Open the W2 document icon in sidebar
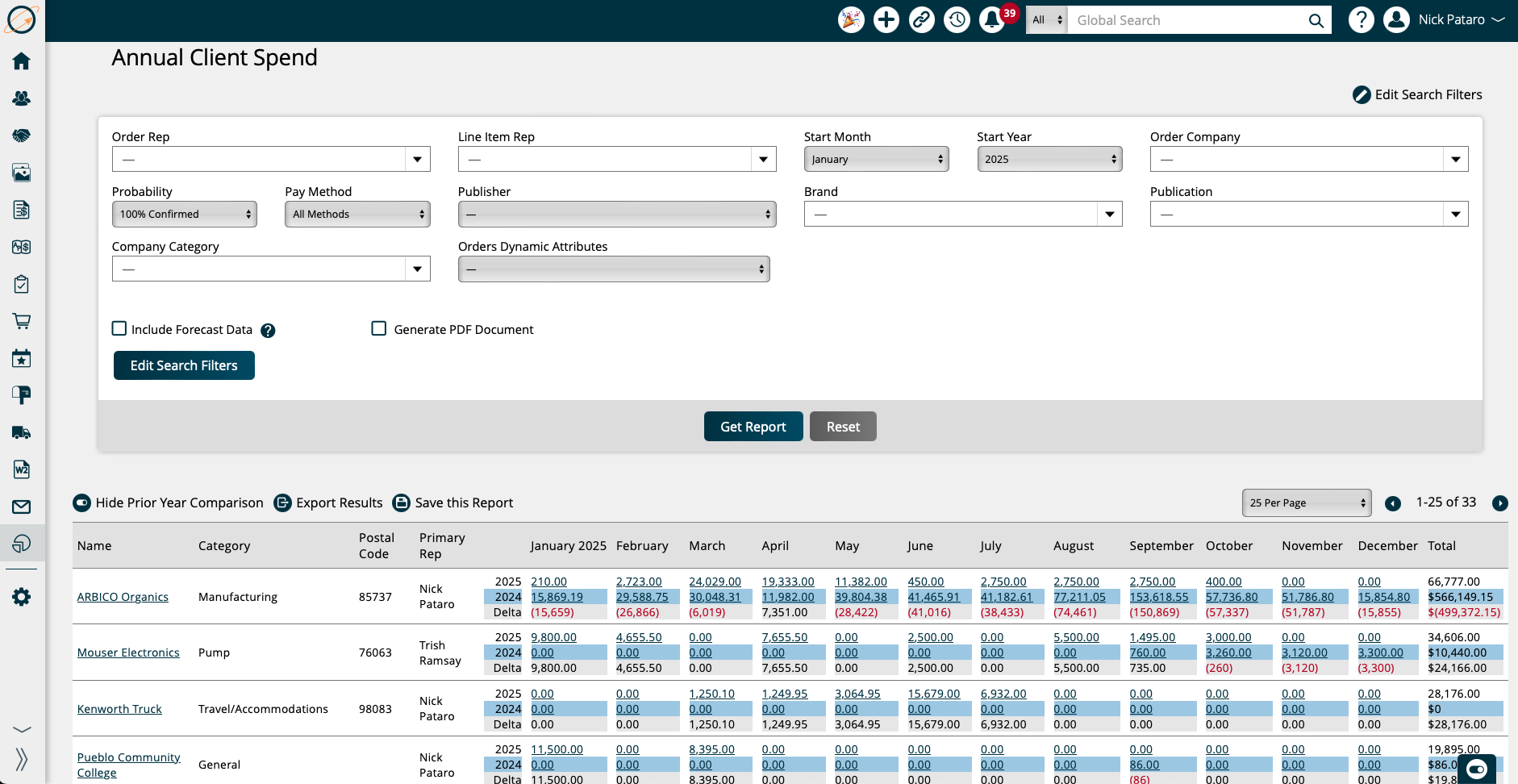This screenshot has width=1518, height=784. (x=22, y=469)
